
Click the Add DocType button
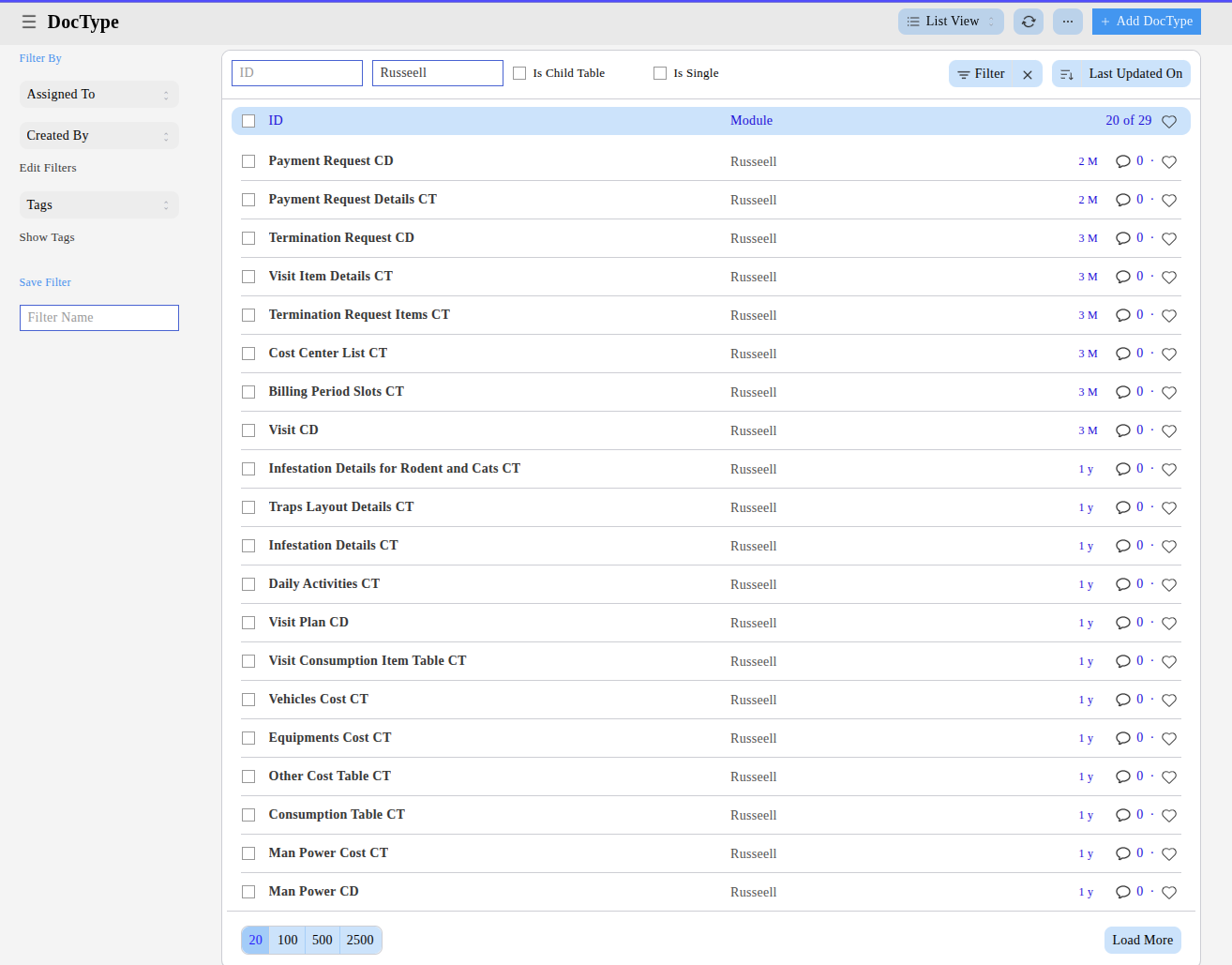[1146, 22]
